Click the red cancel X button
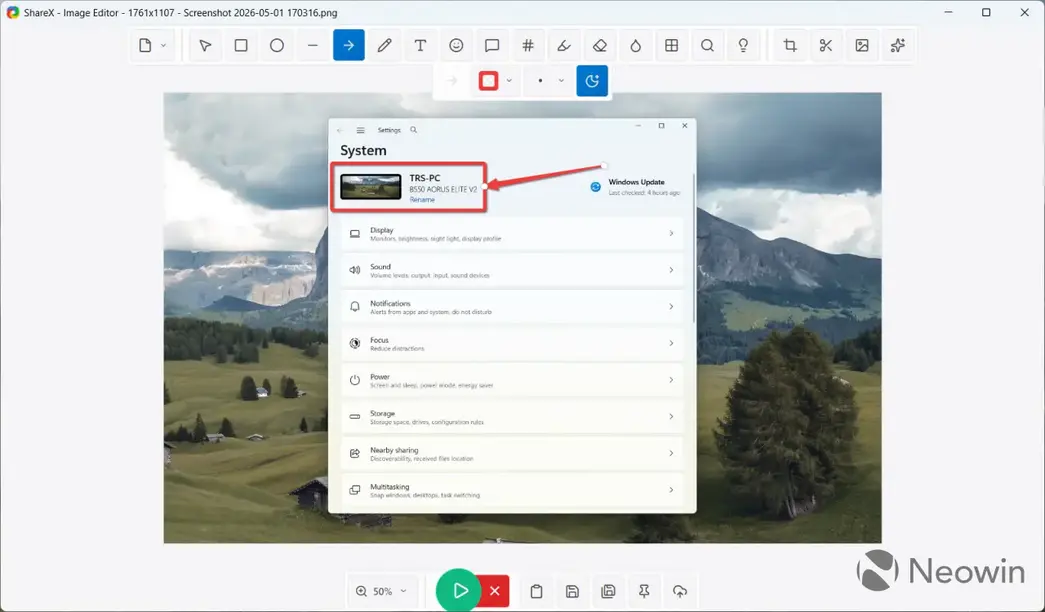1045x612 pixels. 495,591
